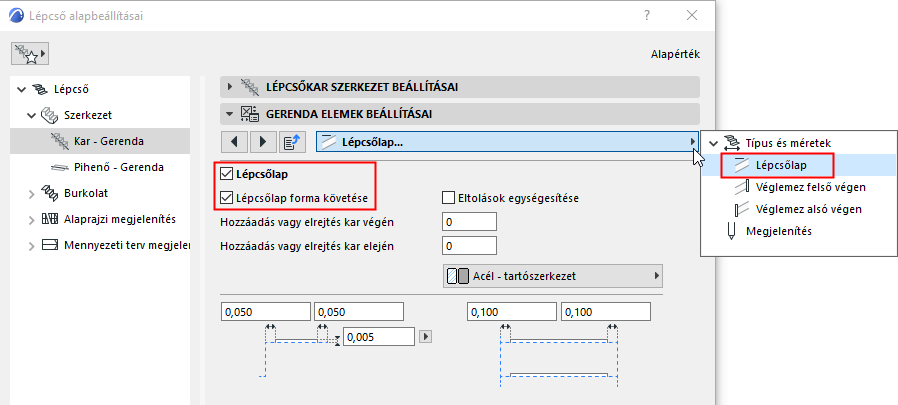Select Pihenő - Gerenda tree row
Screen dimensions: 898x405
point(100,167)
